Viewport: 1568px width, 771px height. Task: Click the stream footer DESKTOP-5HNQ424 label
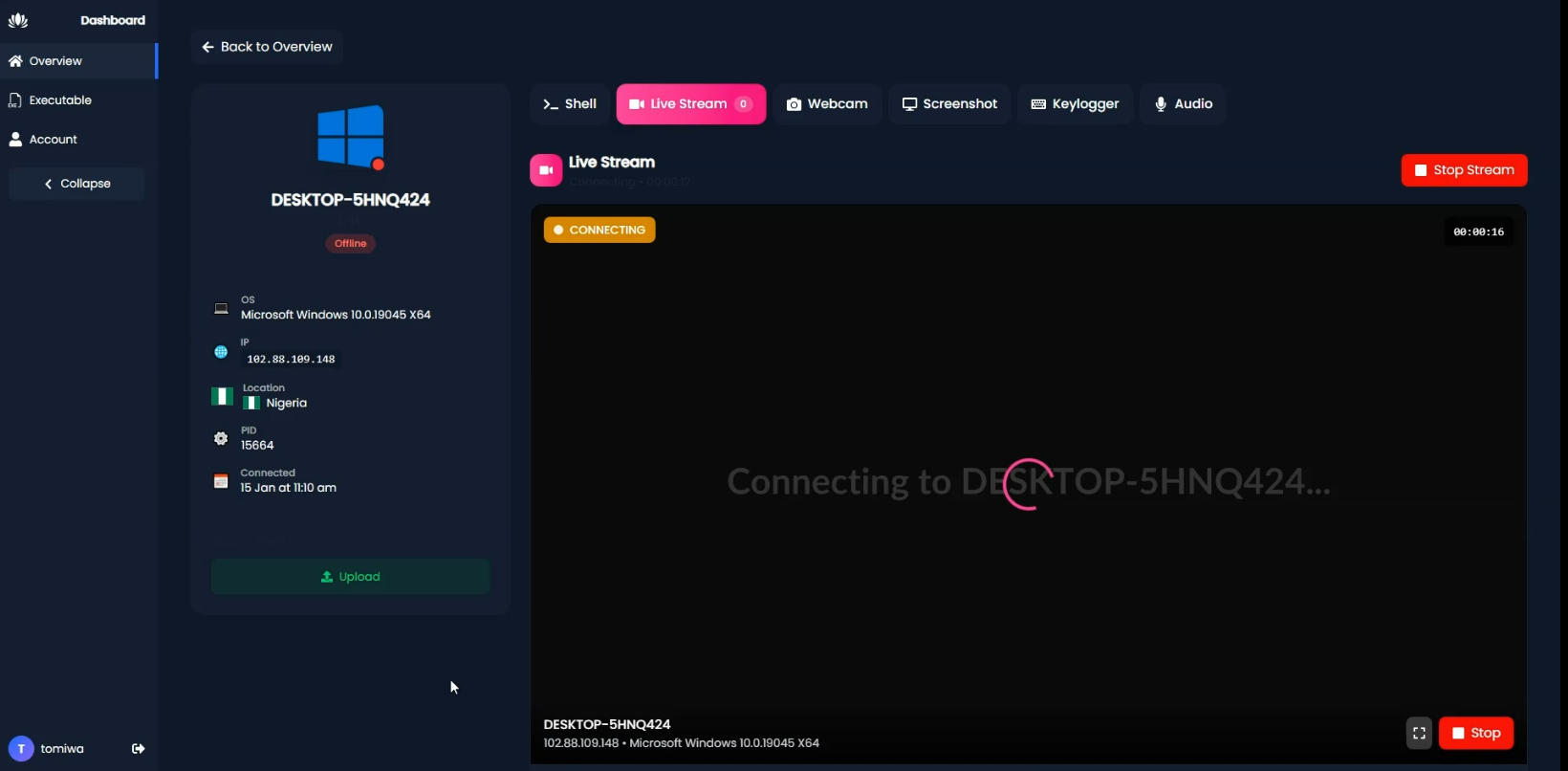tap(607, 725)
